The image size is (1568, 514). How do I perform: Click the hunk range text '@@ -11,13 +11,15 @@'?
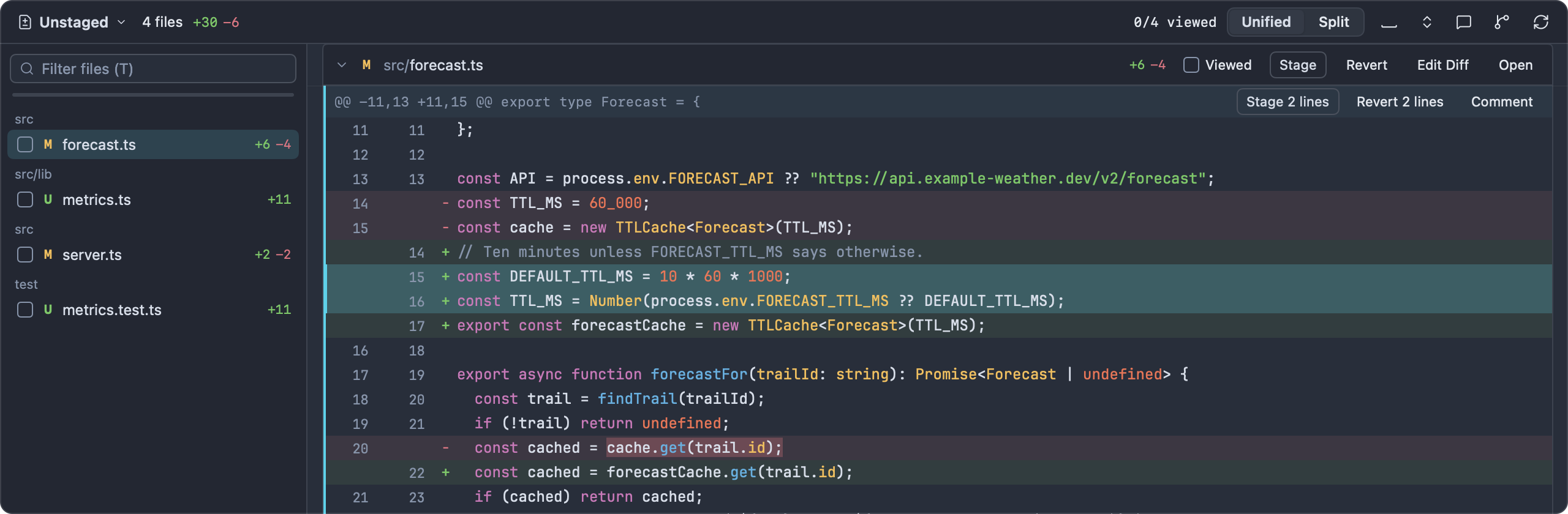[413, 102]
